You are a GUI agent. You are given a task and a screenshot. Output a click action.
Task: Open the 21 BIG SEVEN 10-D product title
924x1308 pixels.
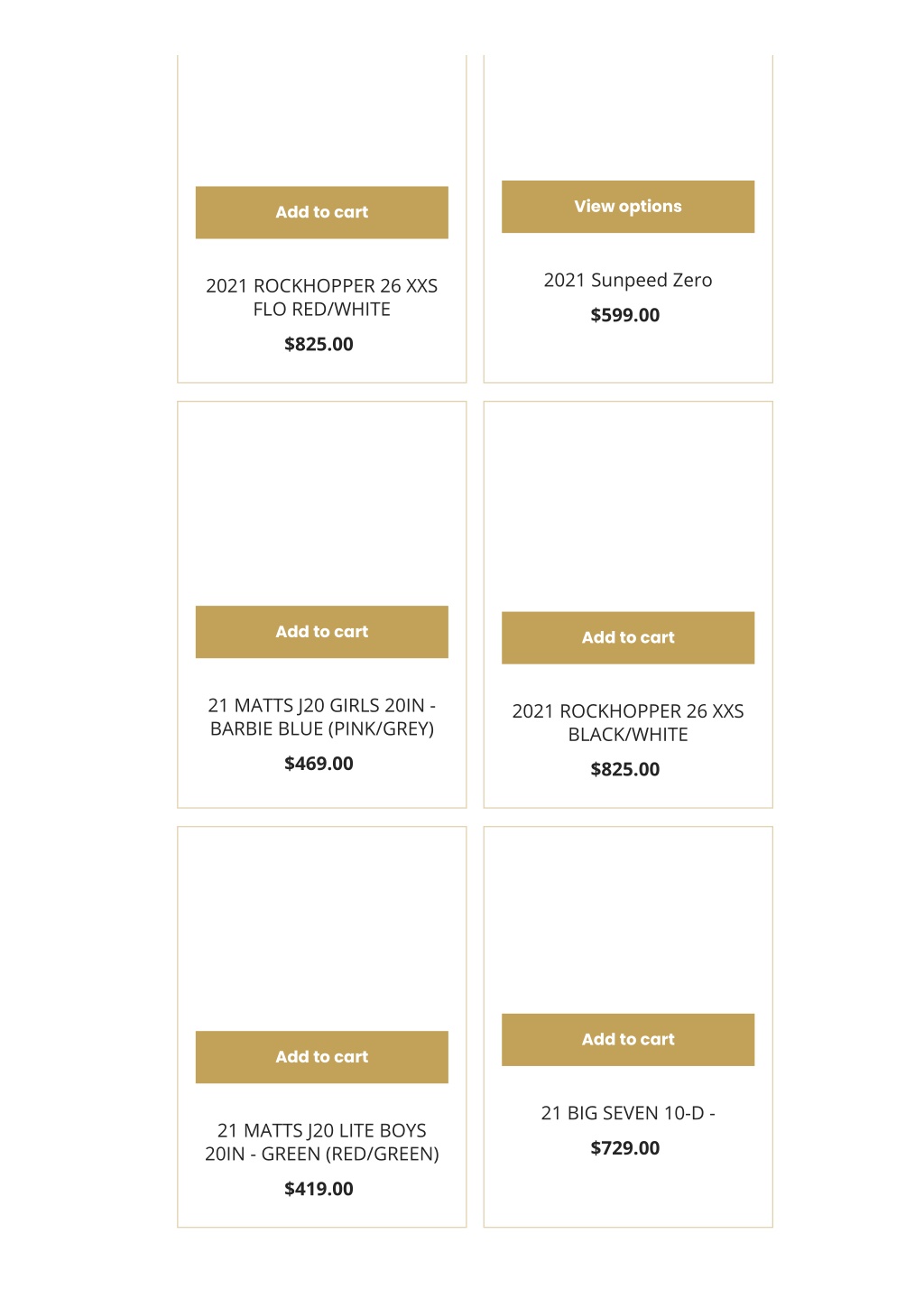pyautogui.click(x=628, y=1113)
